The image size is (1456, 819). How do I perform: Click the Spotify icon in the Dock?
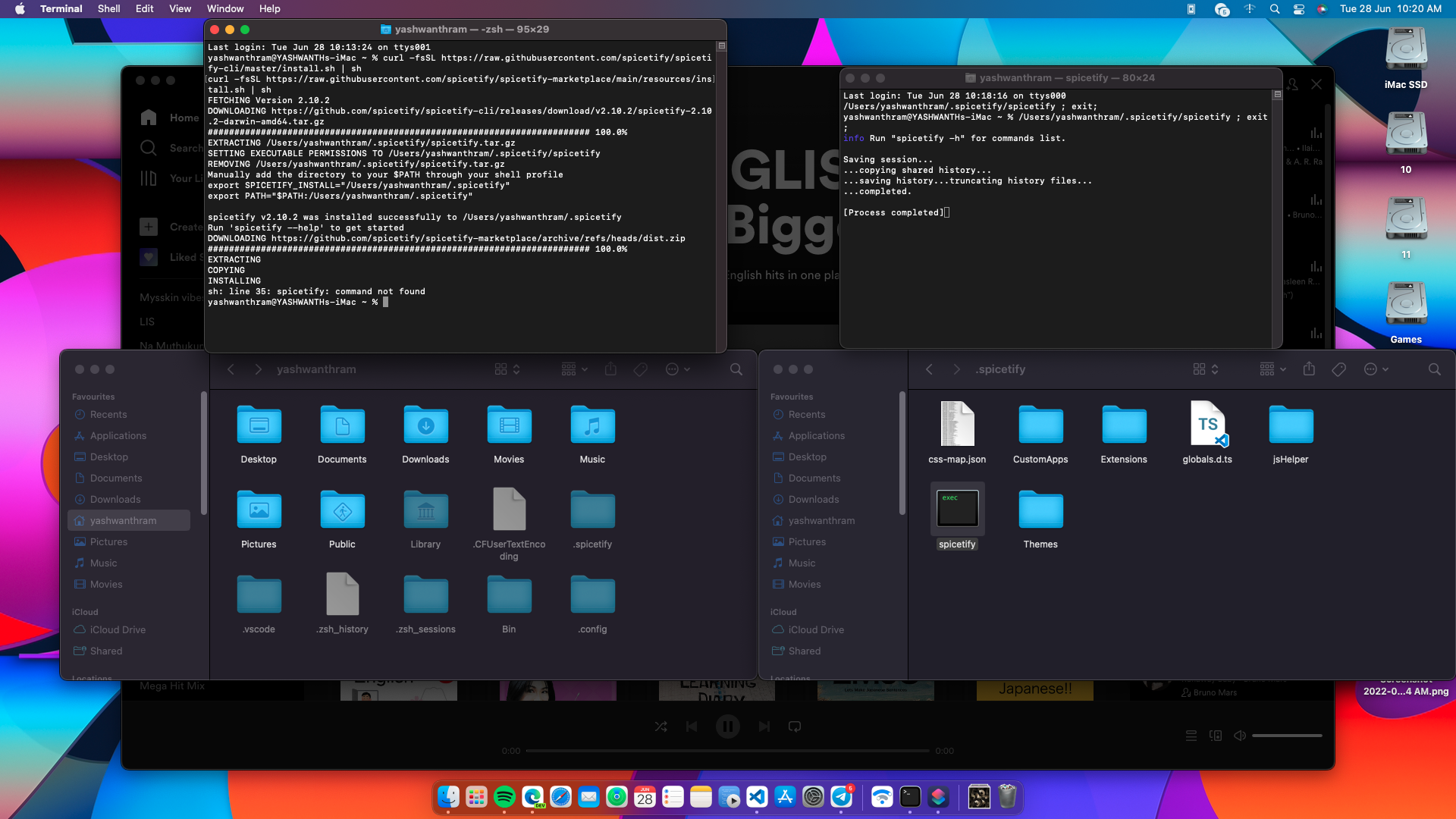pyautogui.click(x=504, y=797)
